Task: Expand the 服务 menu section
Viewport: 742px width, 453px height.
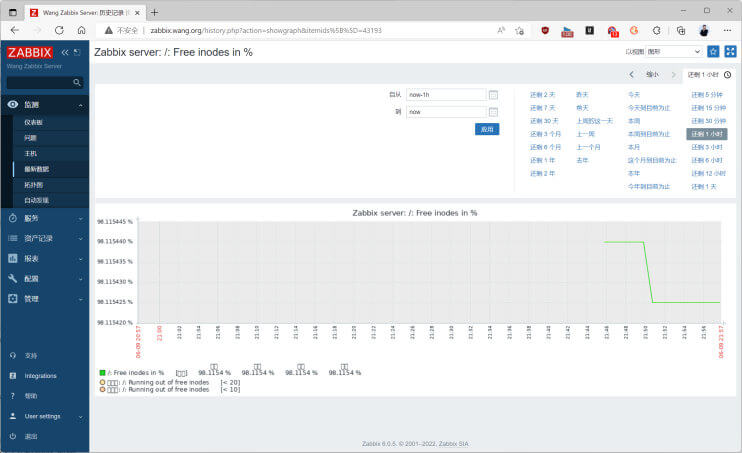Action: point(80,219)
